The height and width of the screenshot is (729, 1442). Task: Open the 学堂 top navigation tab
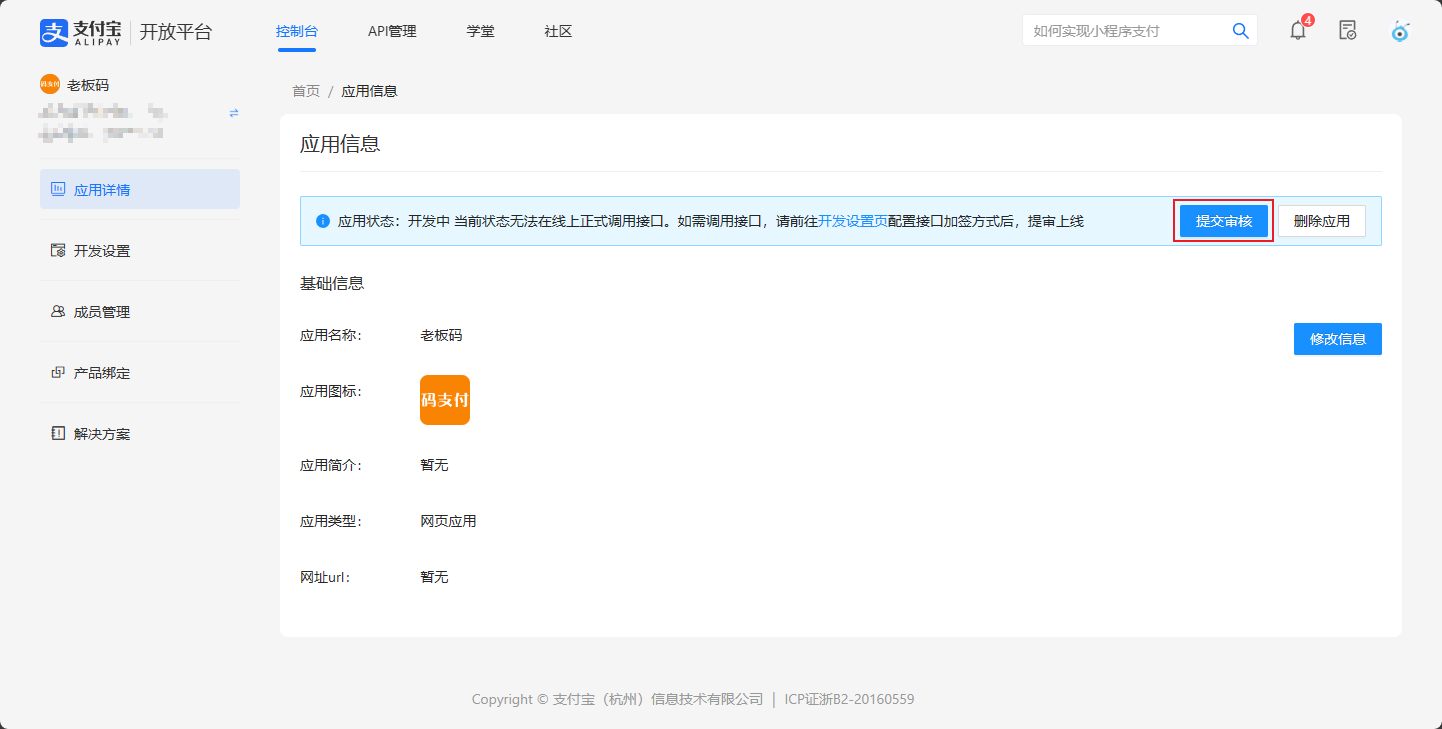point(480,31)
